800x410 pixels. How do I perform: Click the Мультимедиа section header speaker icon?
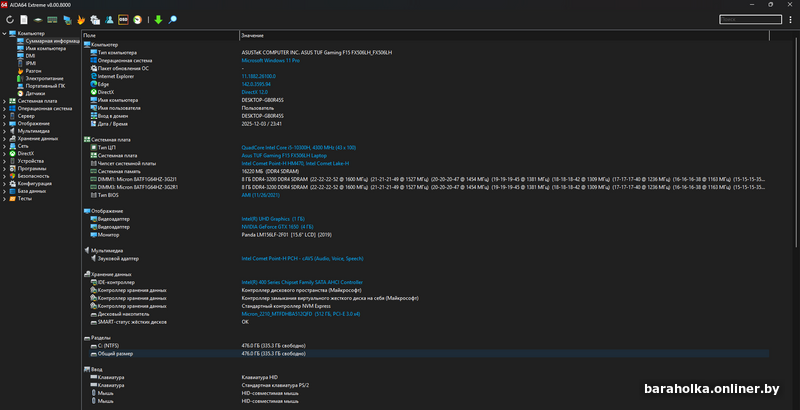click(87, 250)
